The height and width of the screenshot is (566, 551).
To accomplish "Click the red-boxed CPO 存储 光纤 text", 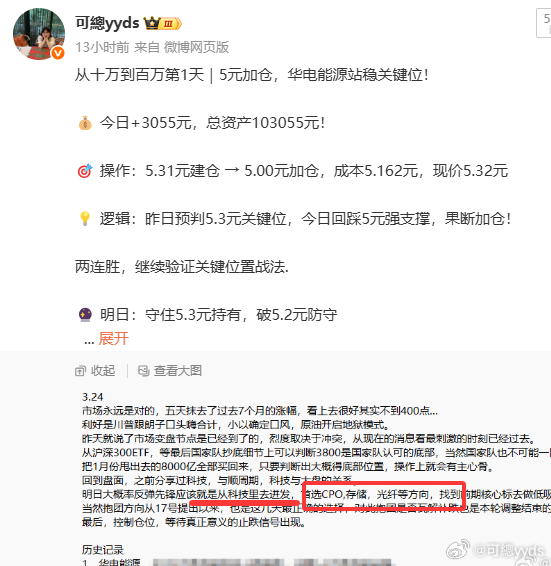I will pyautogui.click(x=383, y=495).
